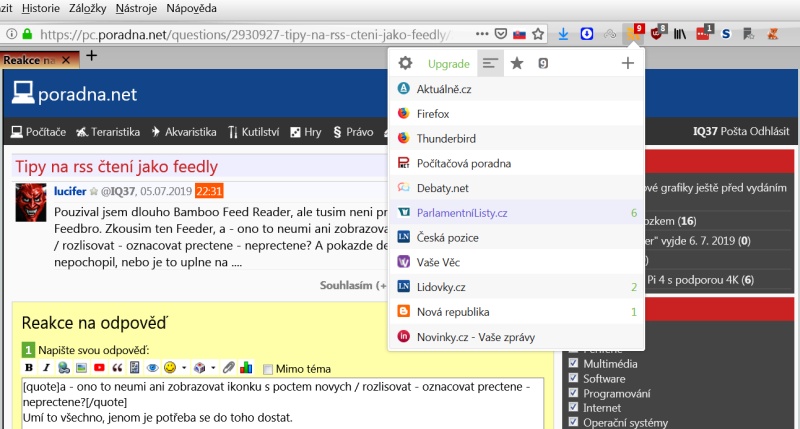The width and height of the screenshot is (800, 429).
Task: Insert image in reply editor
Action: (81, 367)
